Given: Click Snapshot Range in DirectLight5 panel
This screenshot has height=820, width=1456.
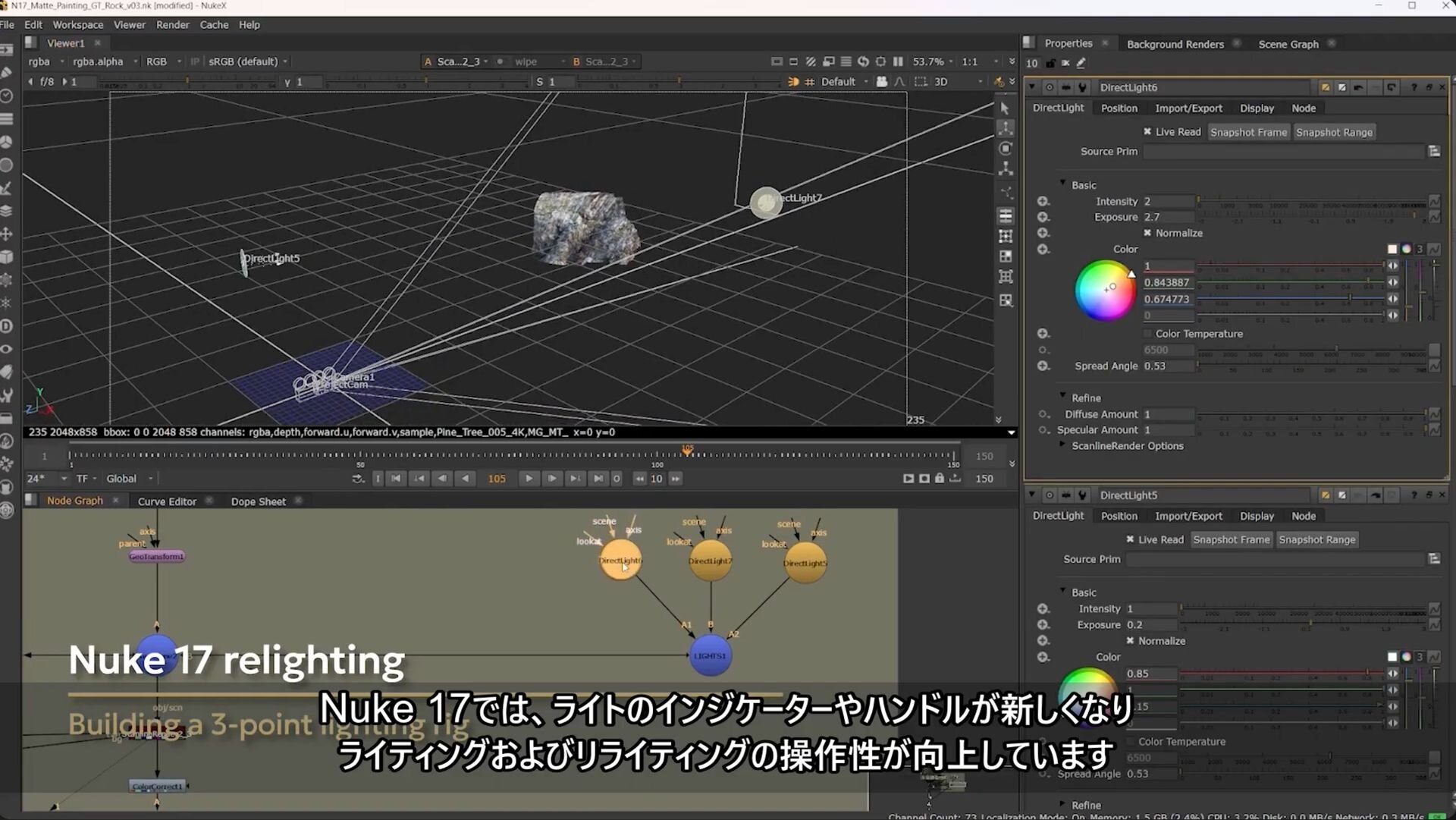Looking at the screenshot, I should tap(1316, 539).
